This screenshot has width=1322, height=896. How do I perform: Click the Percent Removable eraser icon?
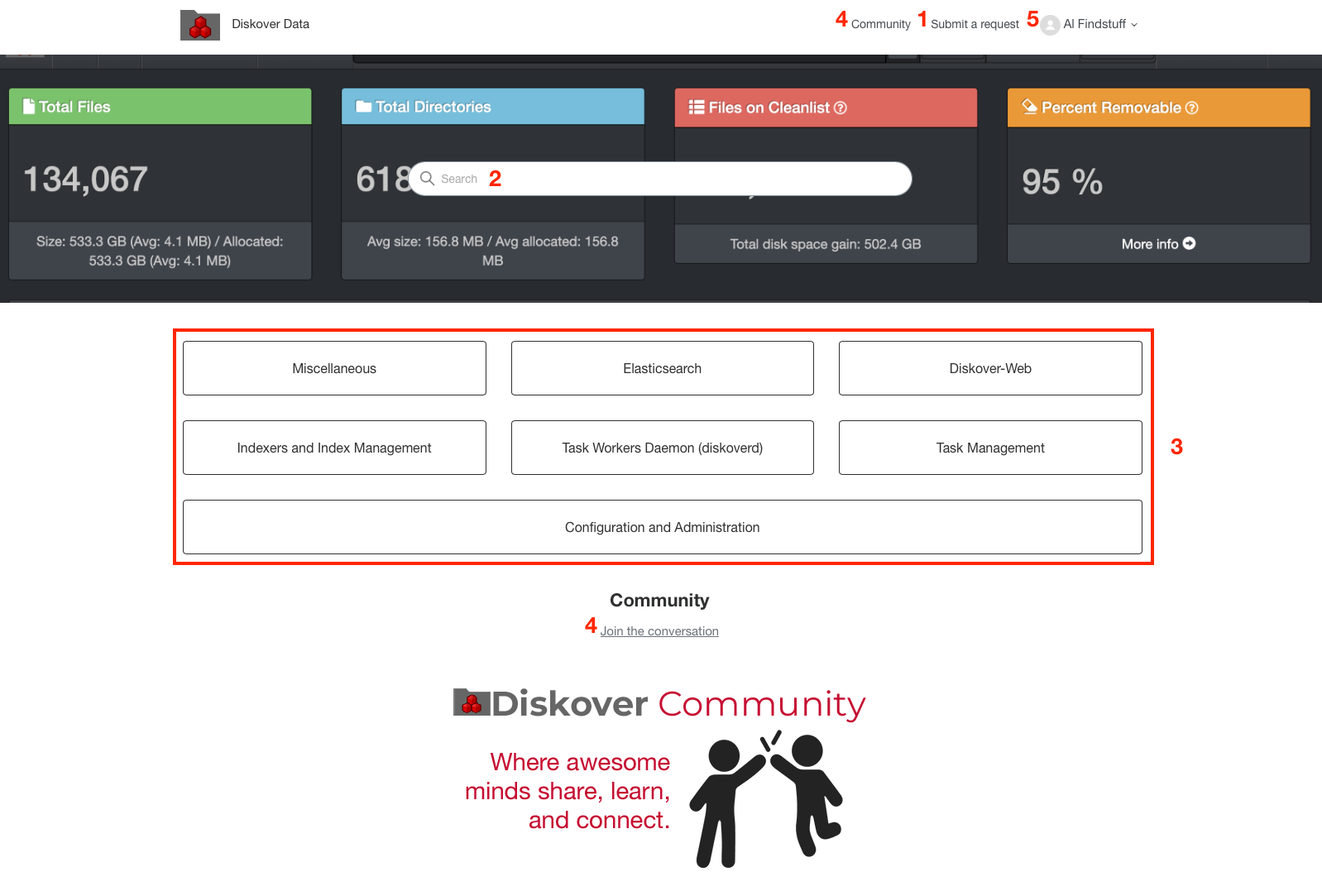pos(1029,107)
